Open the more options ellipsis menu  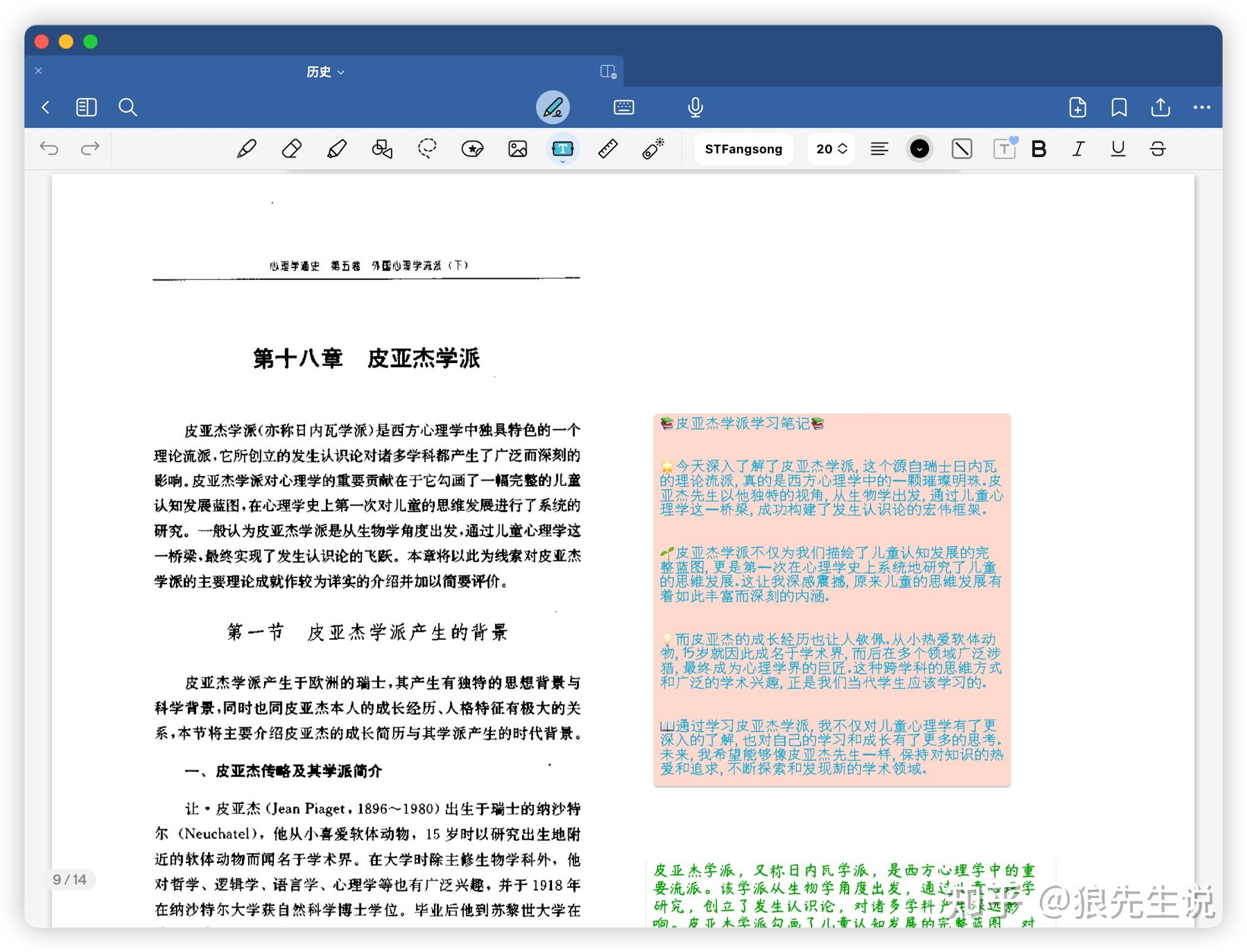(1202, 108)
